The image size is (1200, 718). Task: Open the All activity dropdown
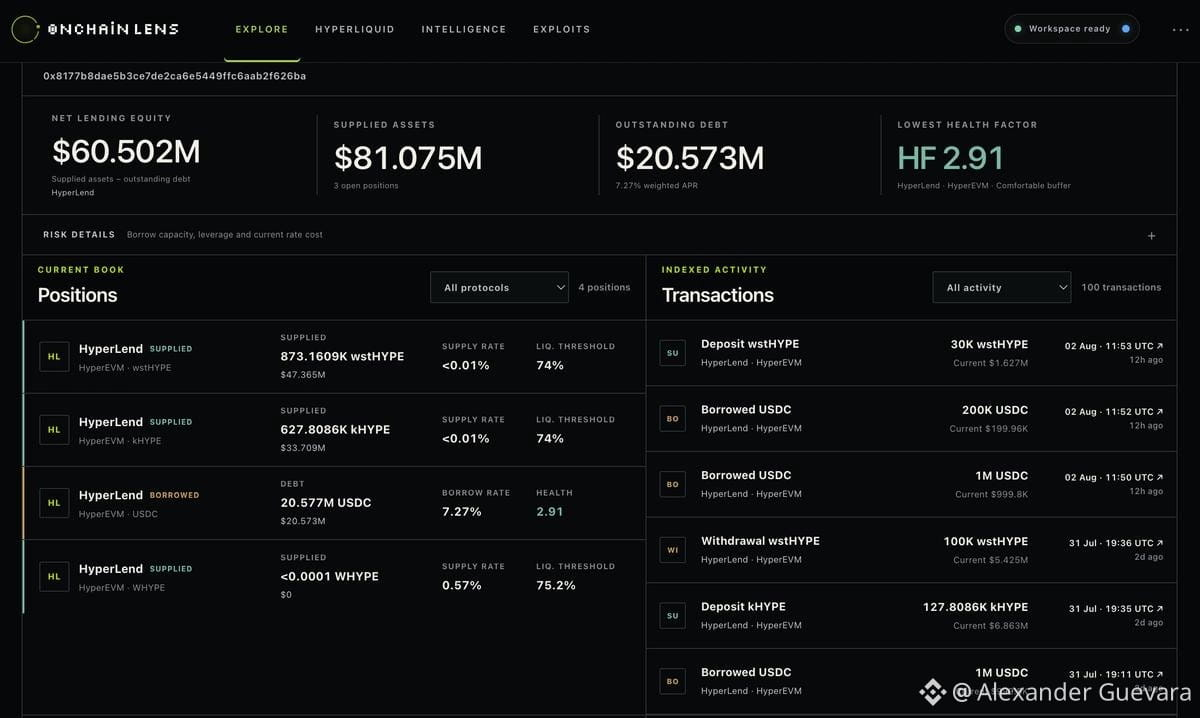click(1002, 287)
